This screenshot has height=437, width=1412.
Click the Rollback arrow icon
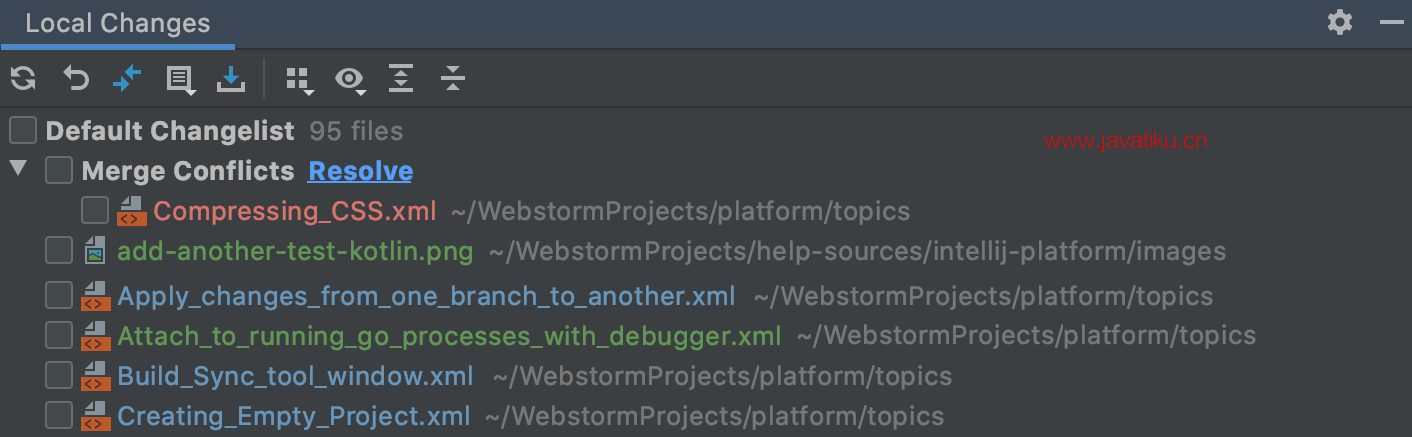click(76, 78)
